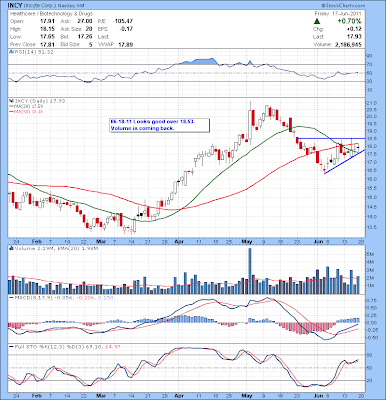Image resolution: width=386 pixels, height=400 pixels.
Task: Click the blue horizontal resistance line near 18.5
Action: point(331,138)
